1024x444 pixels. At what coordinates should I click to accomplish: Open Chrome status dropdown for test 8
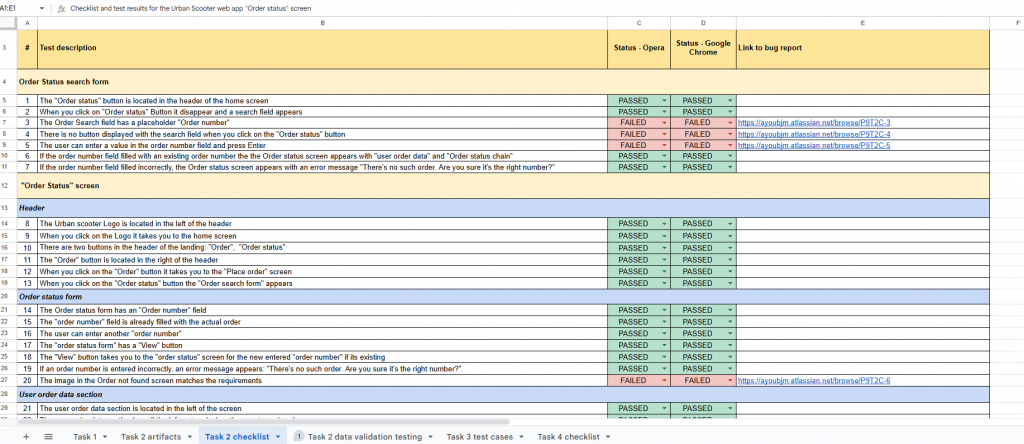click(730, 224)
